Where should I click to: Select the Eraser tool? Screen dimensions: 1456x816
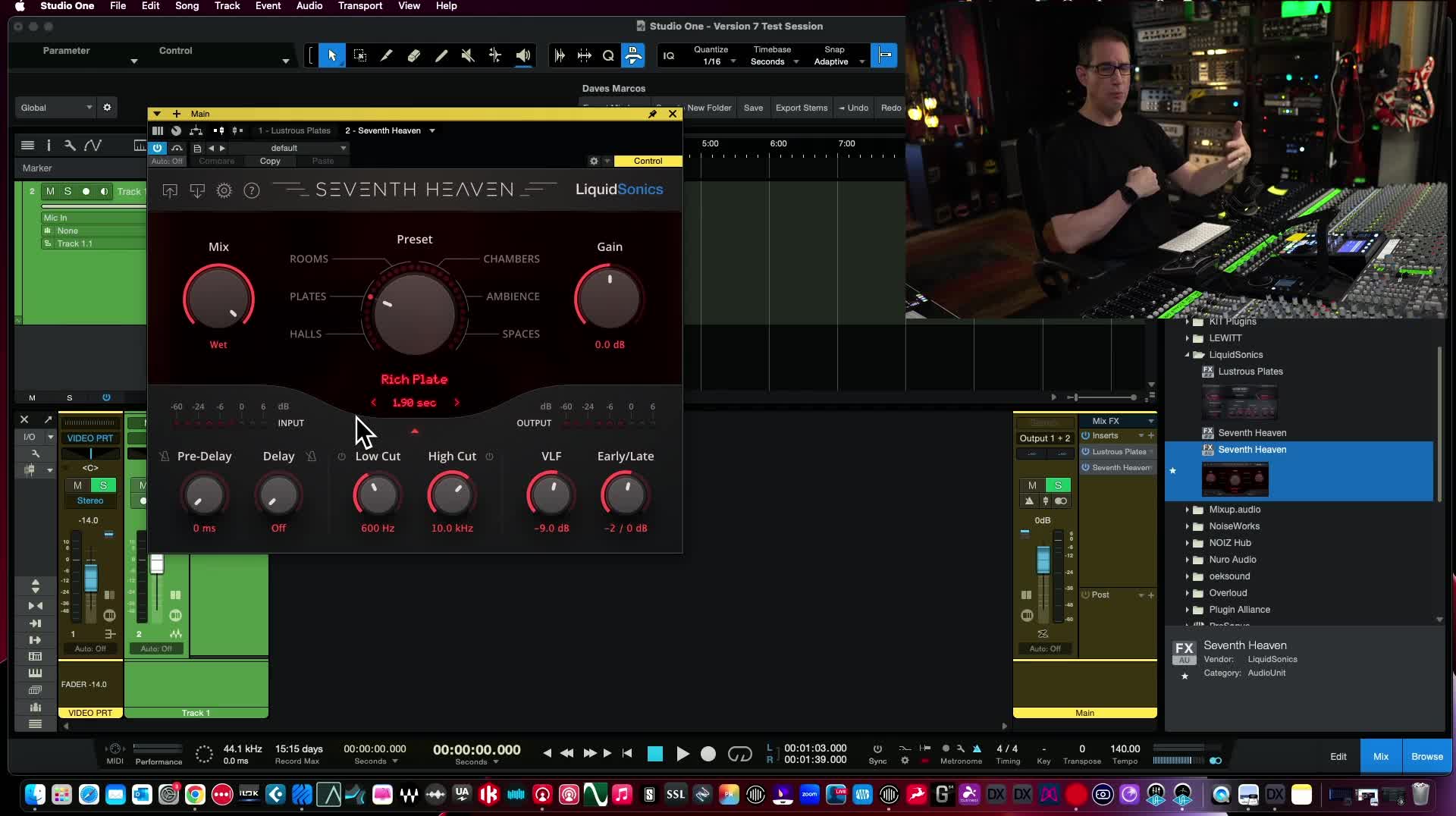(414, 55)
